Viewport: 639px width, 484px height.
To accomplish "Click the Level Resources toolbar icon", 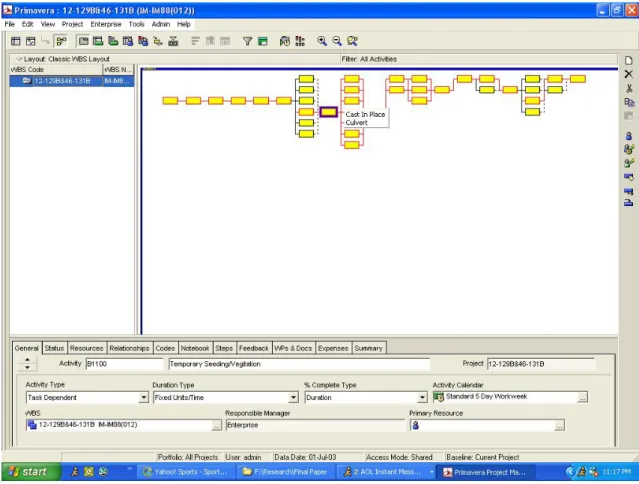I will click(x=300, y=41).
